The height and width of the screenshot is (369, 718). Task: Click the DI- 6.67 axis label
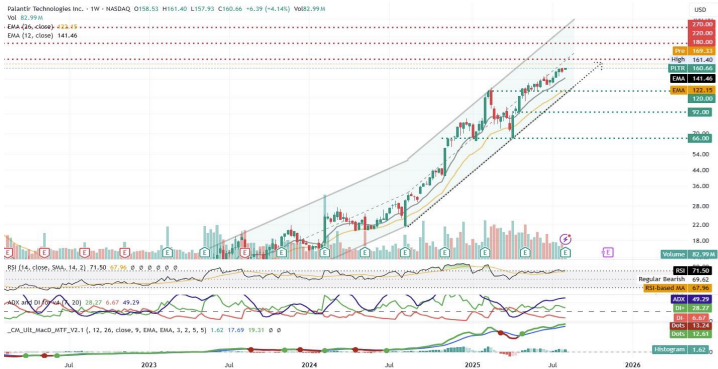click(692, 318)
